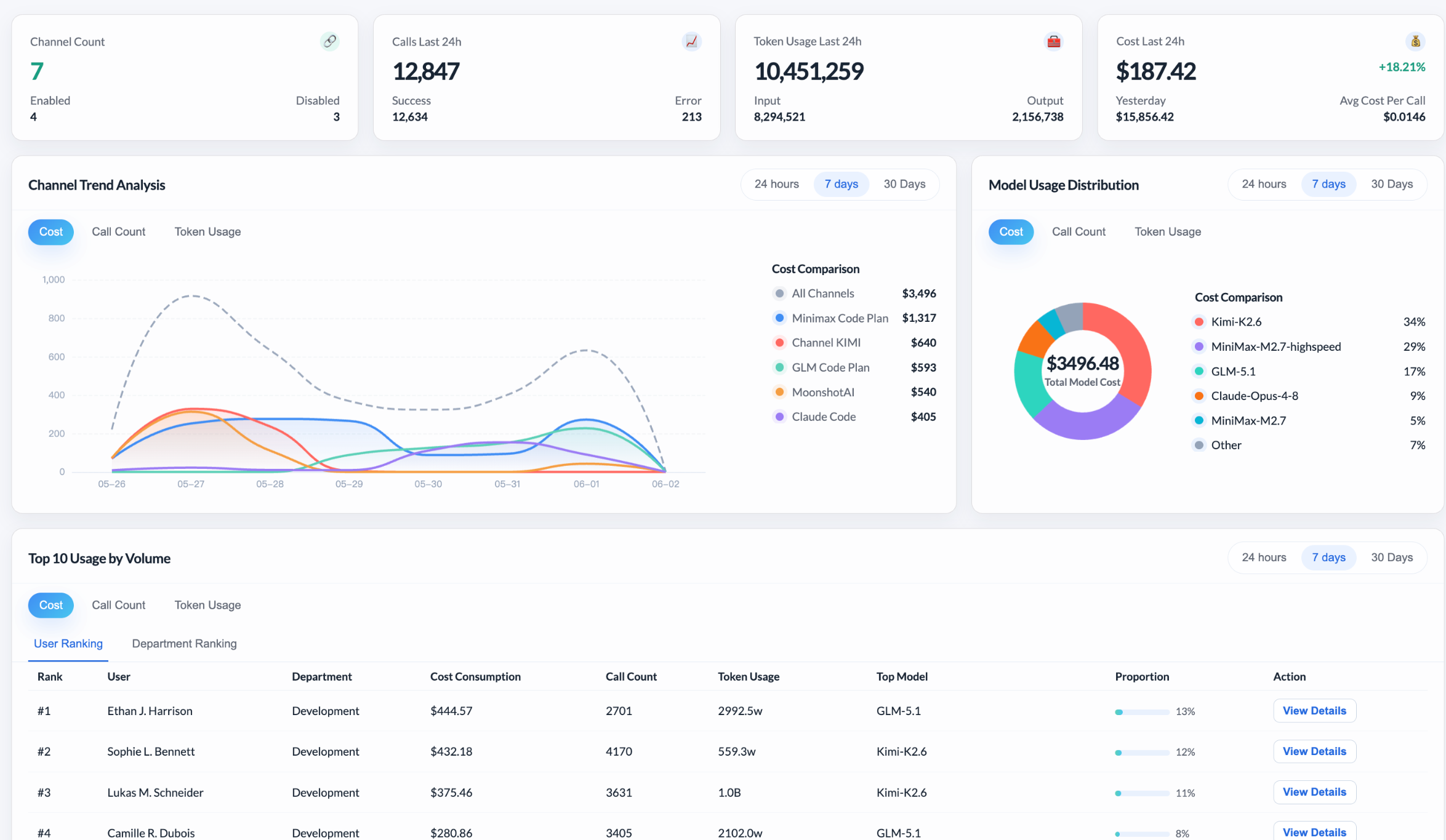1446x840 pixels.
Task: Click MiniMax-M2.7-highspeed legend marker
Action: 1199,346
